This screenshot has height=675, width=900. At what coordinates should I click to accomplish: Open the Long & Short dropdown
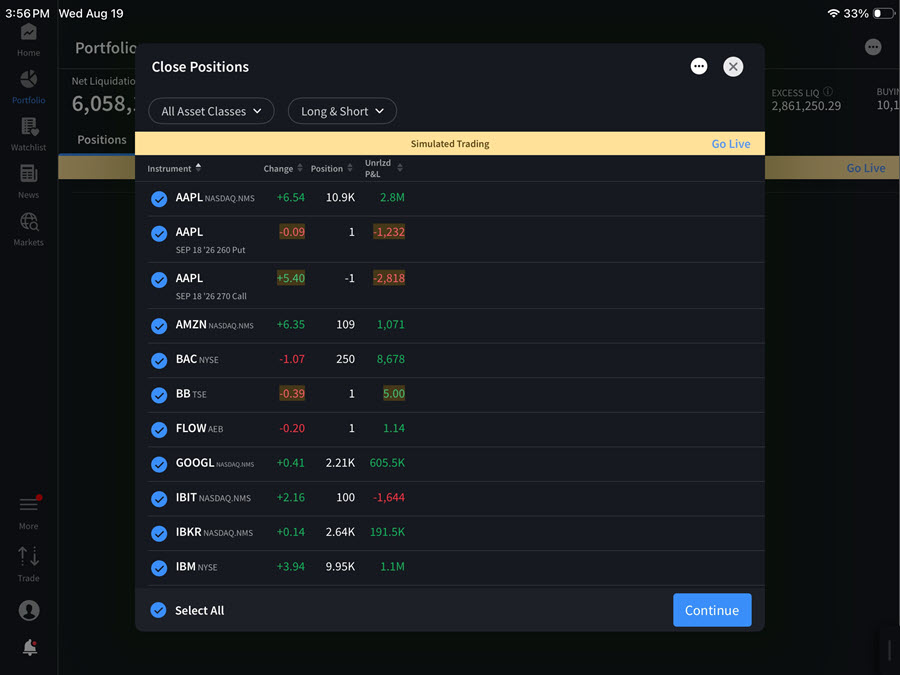tap(342, 111)
